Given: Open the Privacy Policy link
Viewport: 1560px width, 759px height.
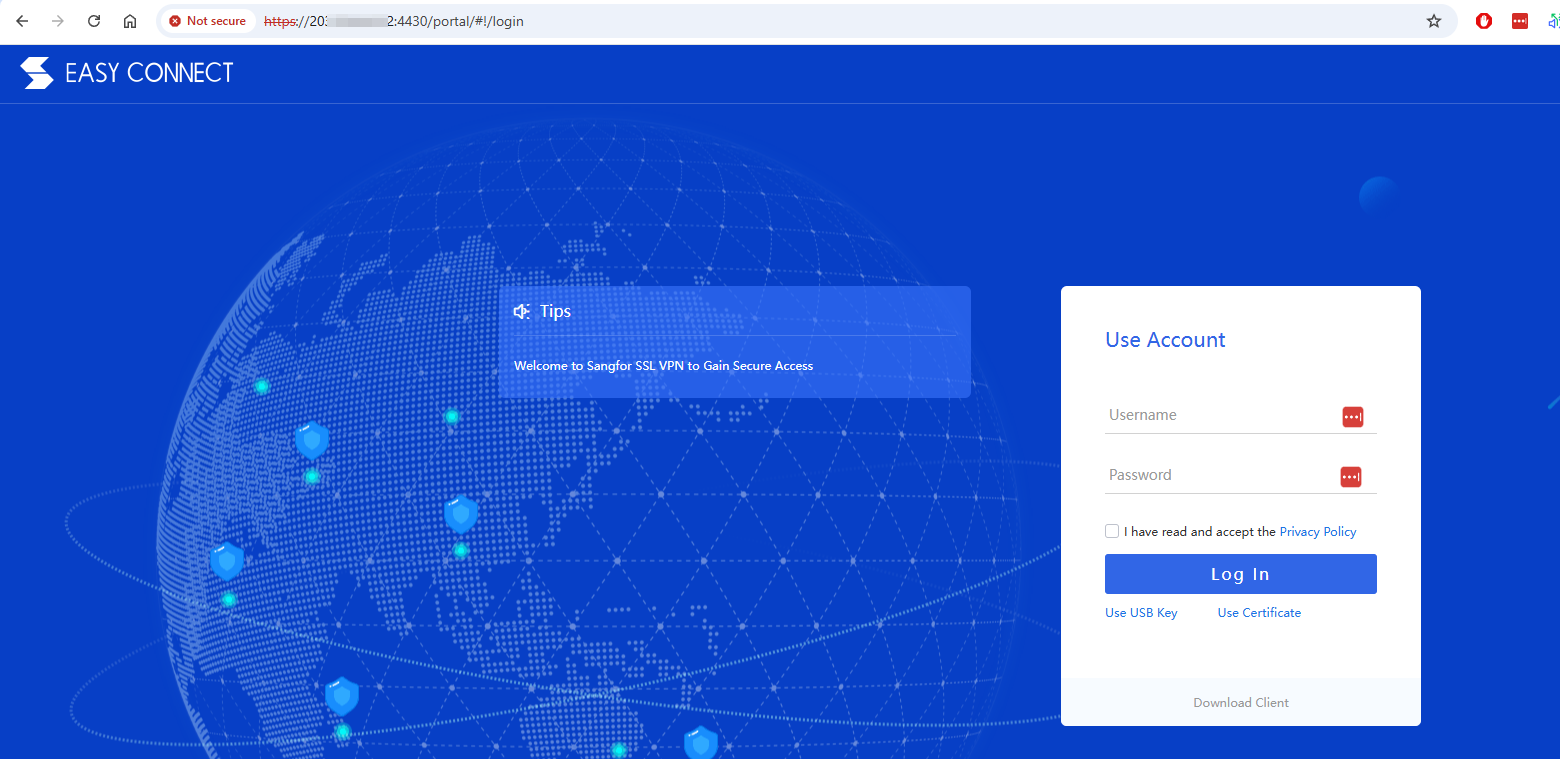Looking at the screenshot, I should [x=1318, y=532].
